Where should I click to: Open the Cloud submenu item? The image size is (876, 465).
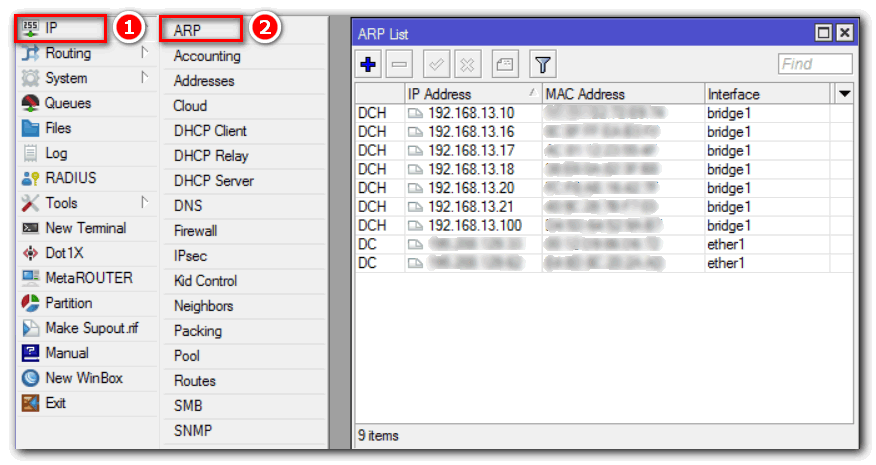(x=191, y=106)
